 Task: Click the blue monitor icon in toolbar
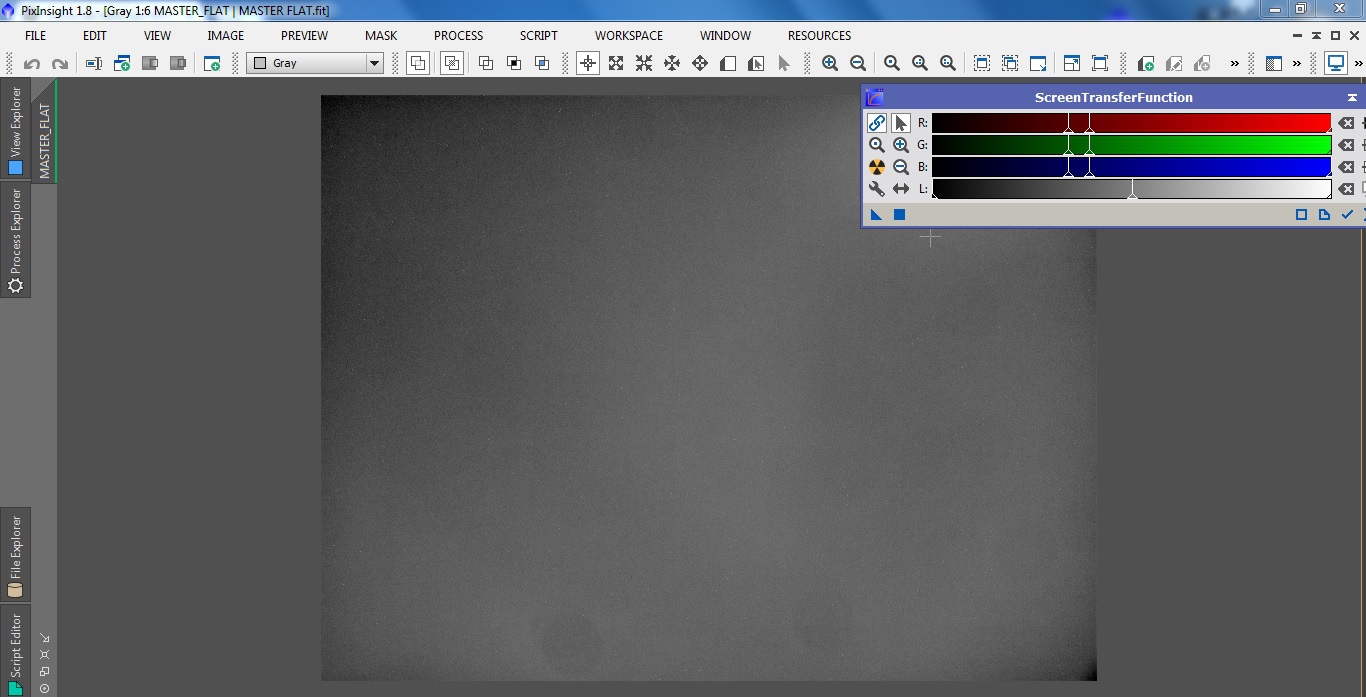coord(1336,63)
